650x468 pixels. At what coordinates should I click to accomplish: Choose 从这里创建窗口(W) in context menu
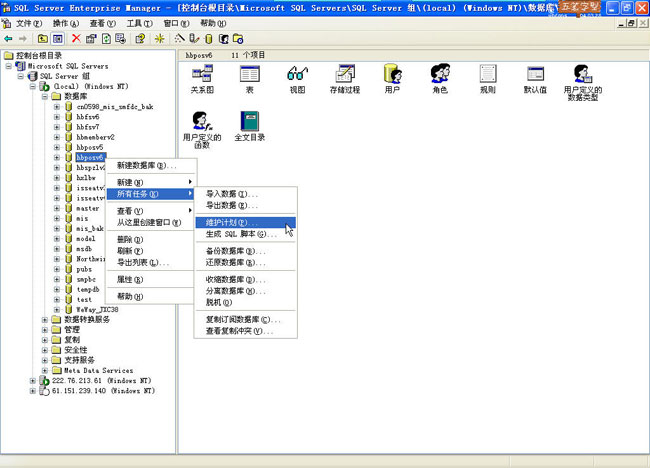tap(150, 223)
